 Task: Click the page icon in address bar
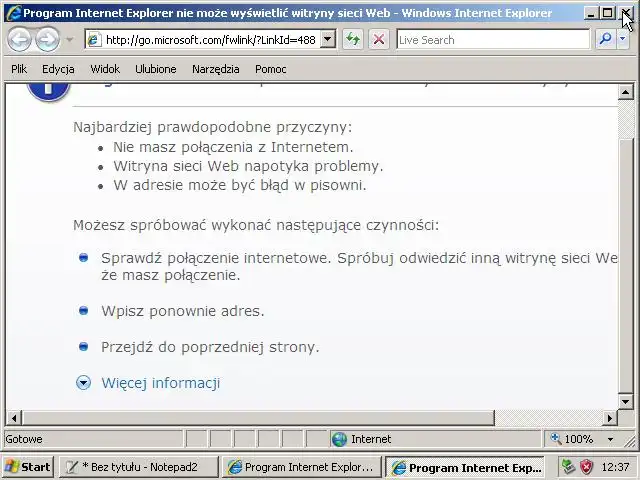click(x=94, y=40)
